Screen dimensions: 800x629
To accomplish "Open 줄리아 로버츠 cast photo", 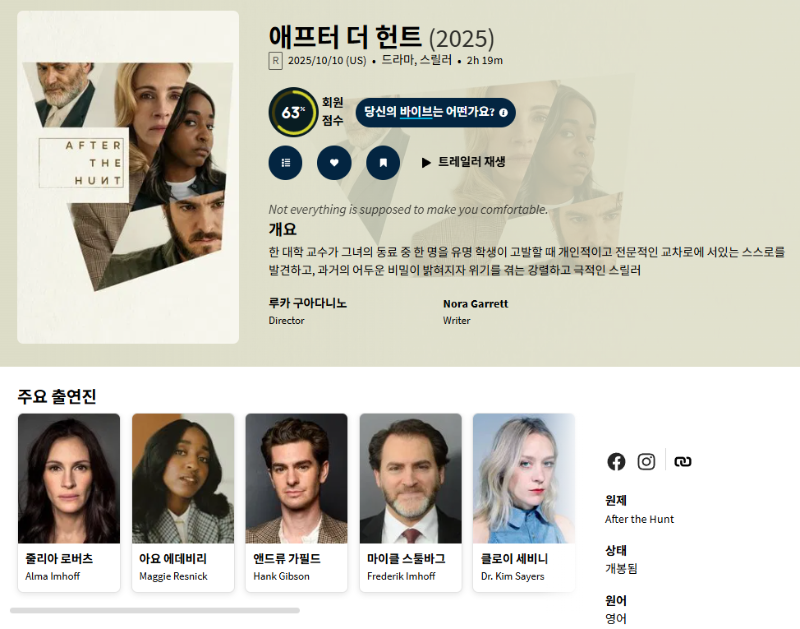I will coord(69,479).
